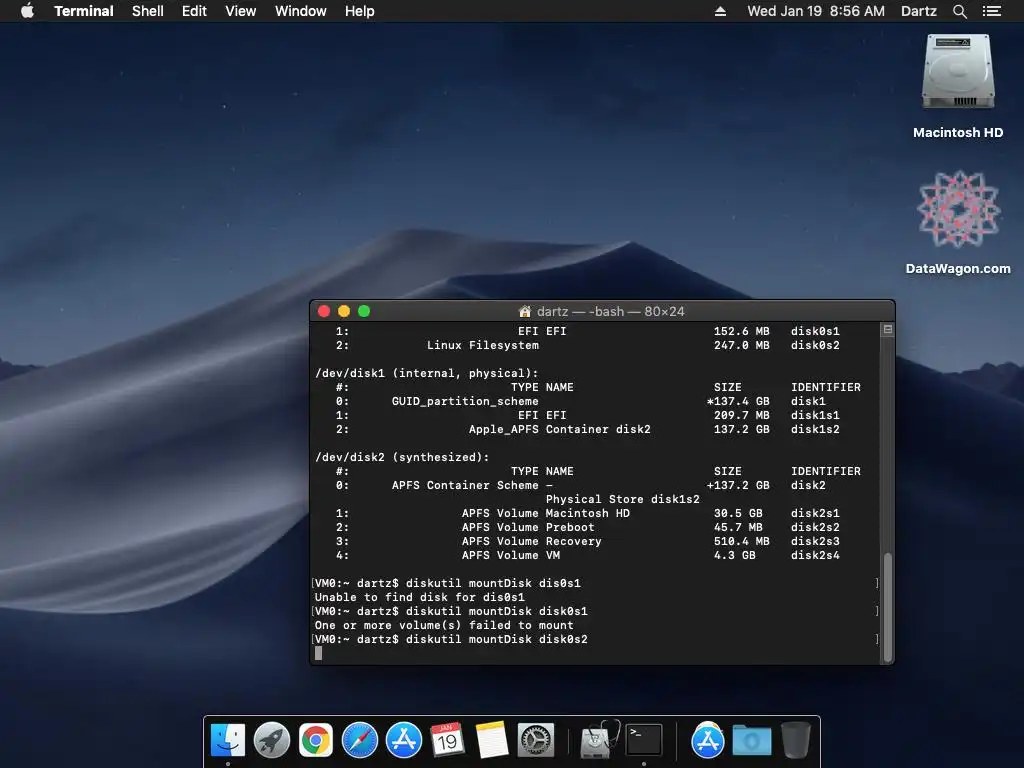Open Calendar icon showing 19 in Dock
Screen dimensions: 1024x768
click(x=447, y=741)
